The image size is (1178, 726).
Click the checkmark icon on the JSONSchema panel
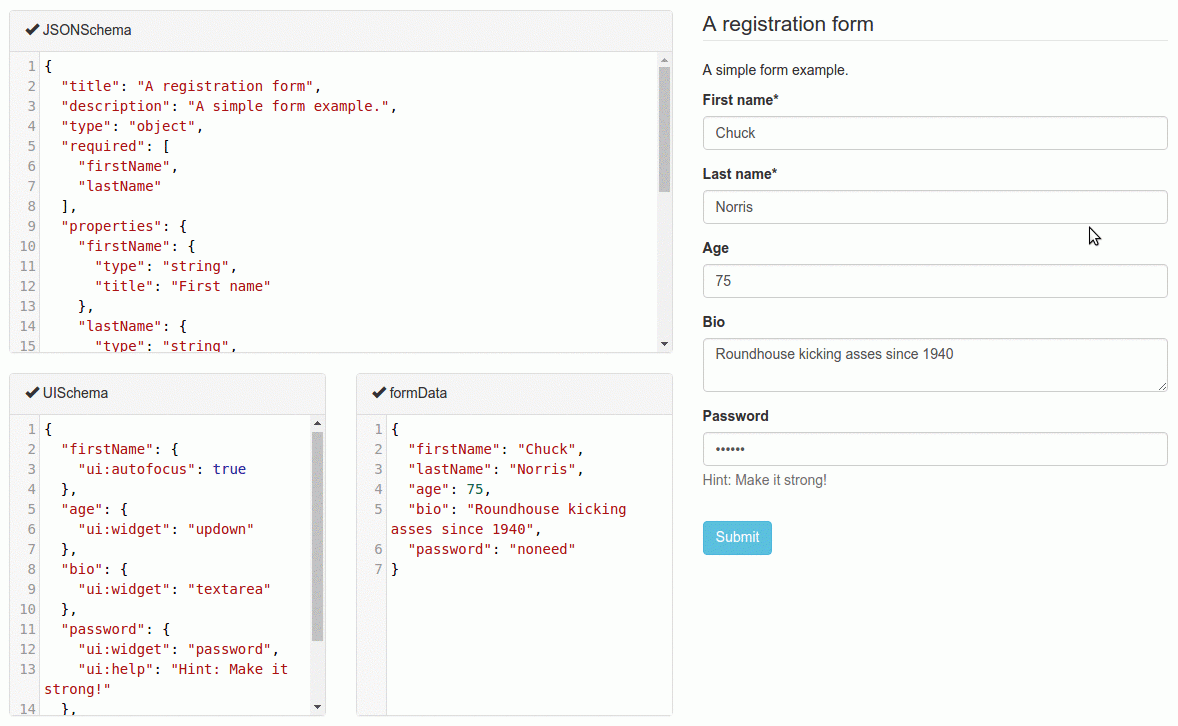(30, 30)
